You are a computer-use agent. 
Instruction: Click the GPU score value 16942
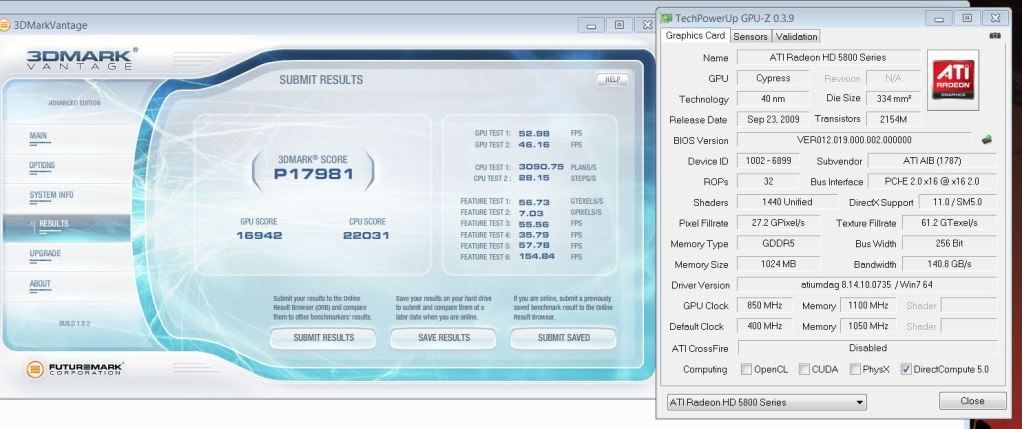[x=259, y=235]
